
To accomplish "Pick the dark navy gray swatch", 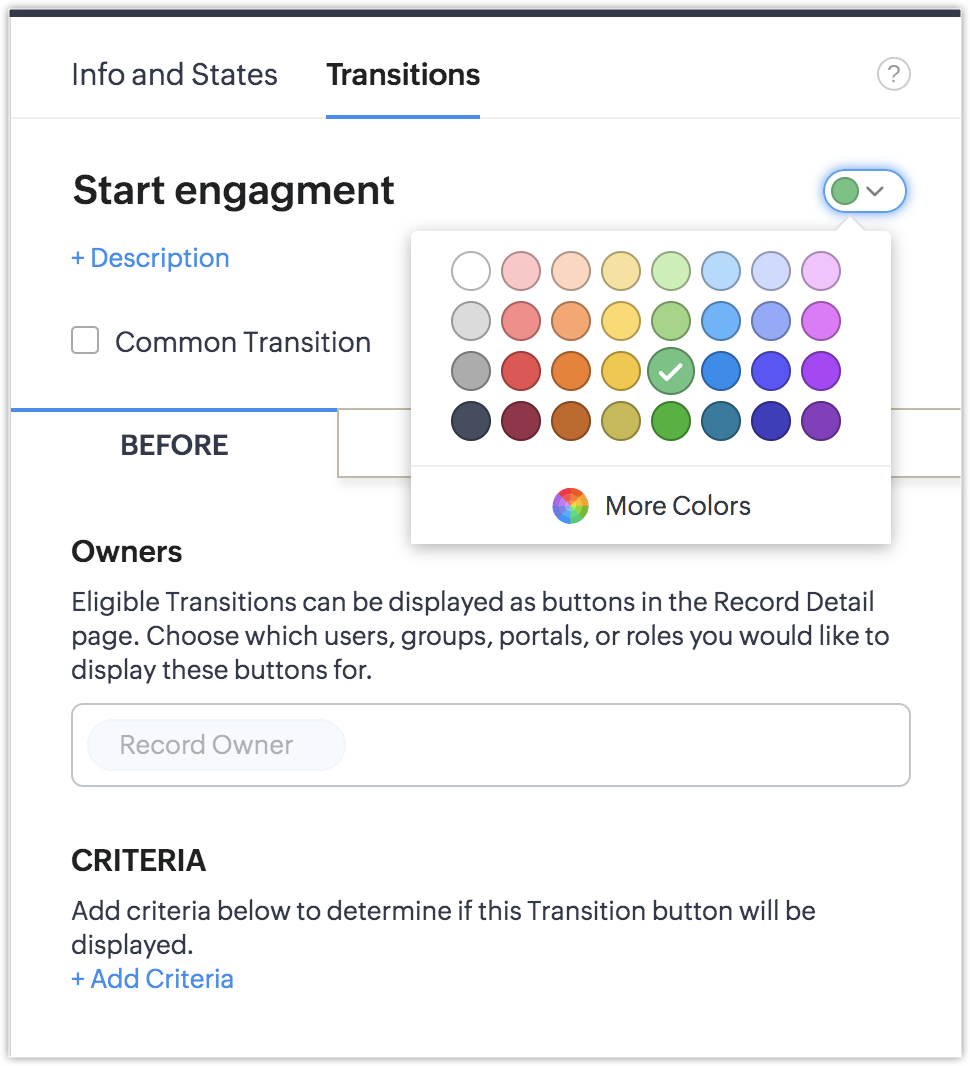I will 471,421.
